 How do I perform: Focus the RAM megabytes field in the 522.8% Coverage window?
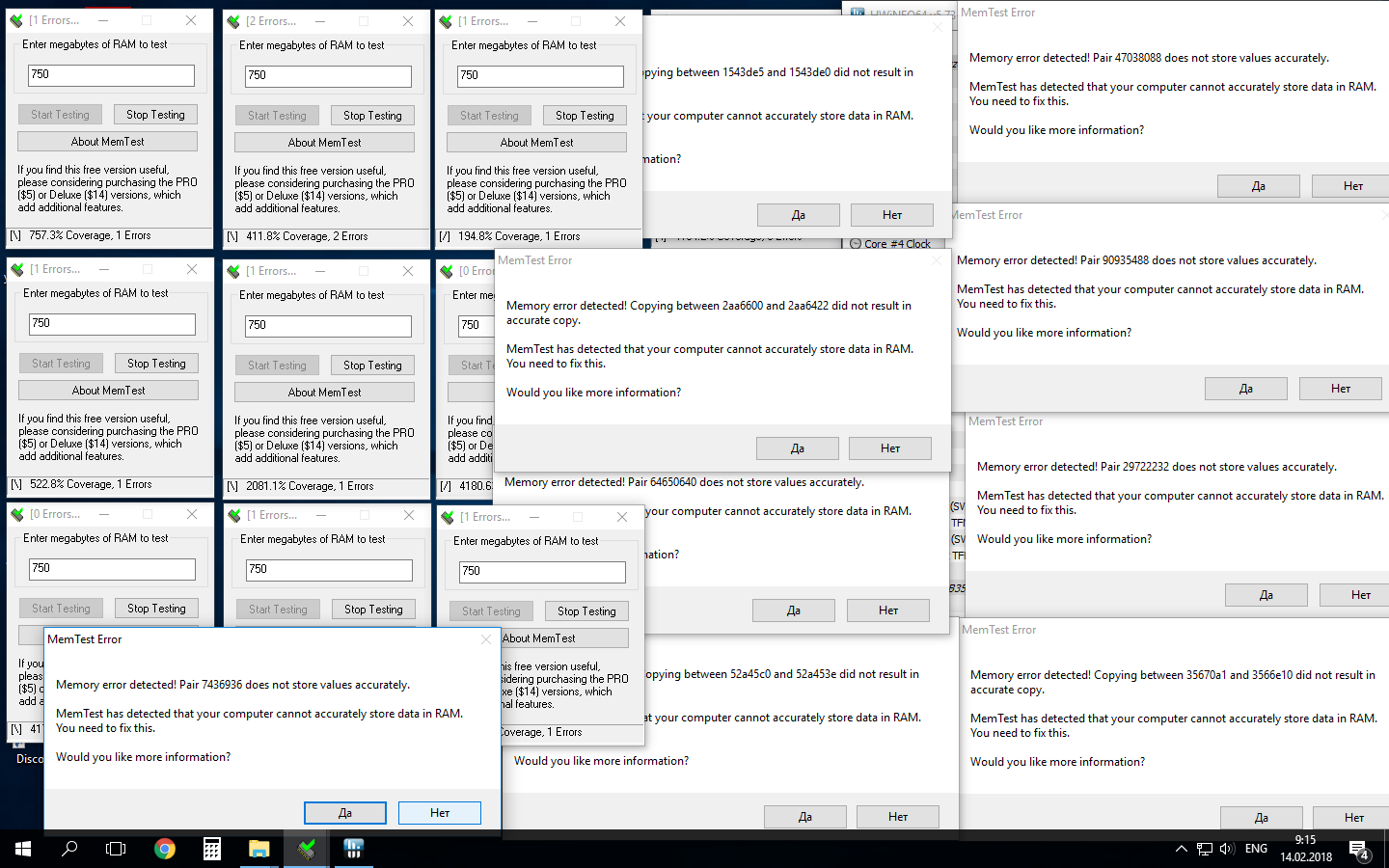pyautogui.click(x=112, y=324)
